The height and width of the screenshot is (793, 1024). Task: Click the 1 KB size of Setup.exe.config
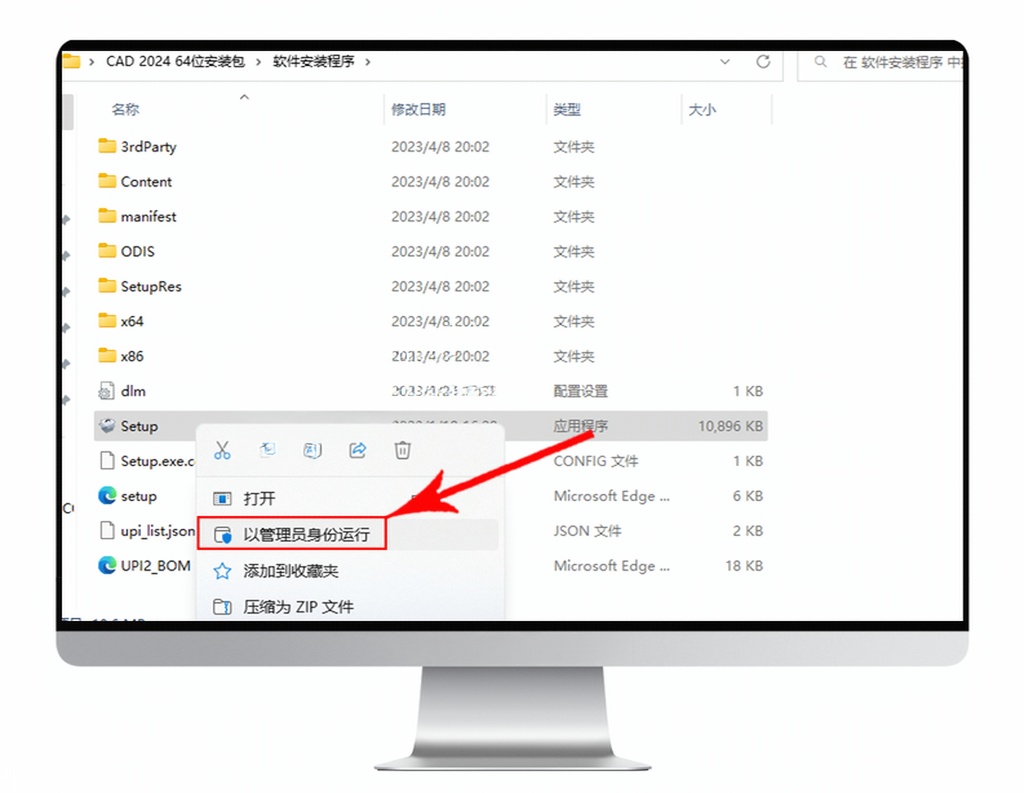(748, 461)
